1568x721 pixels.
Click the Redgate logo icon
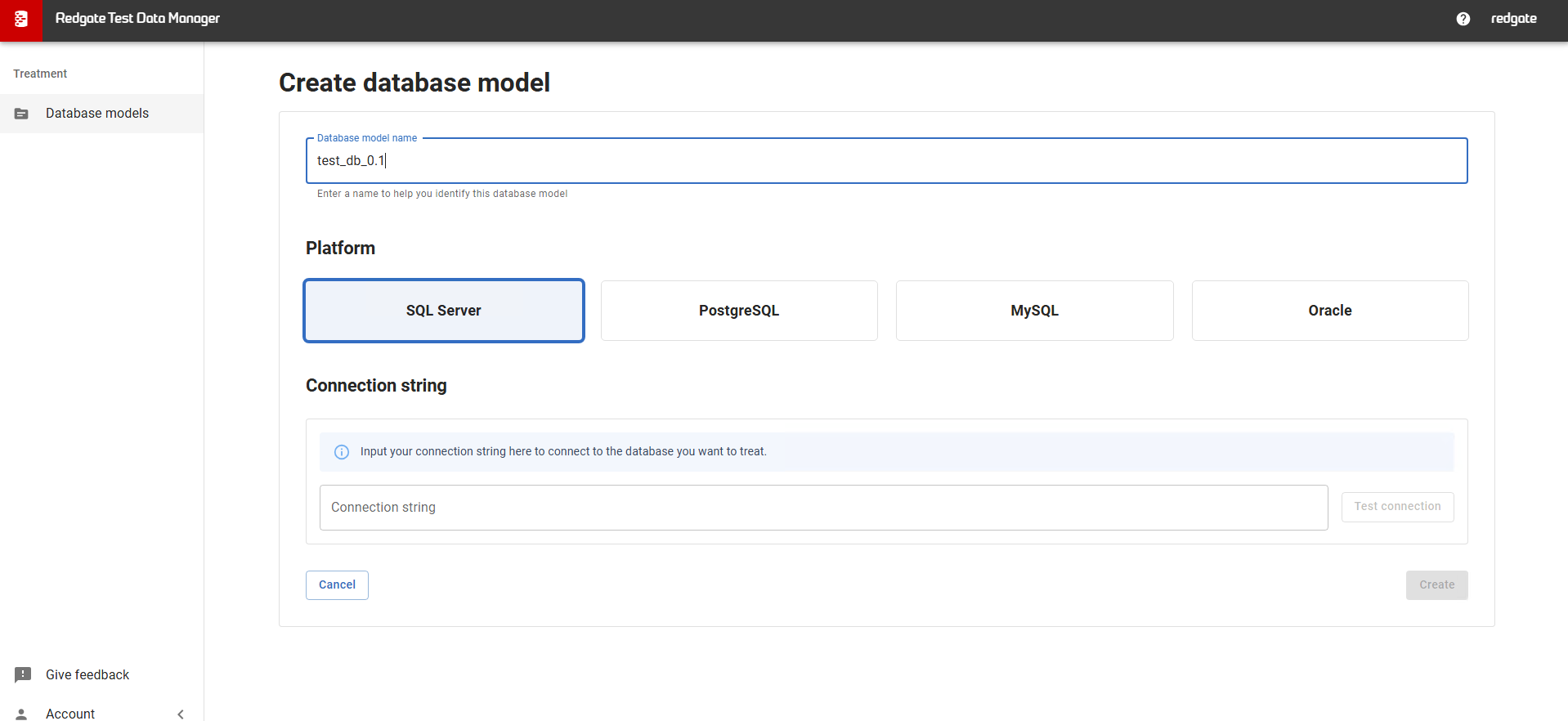21,20
